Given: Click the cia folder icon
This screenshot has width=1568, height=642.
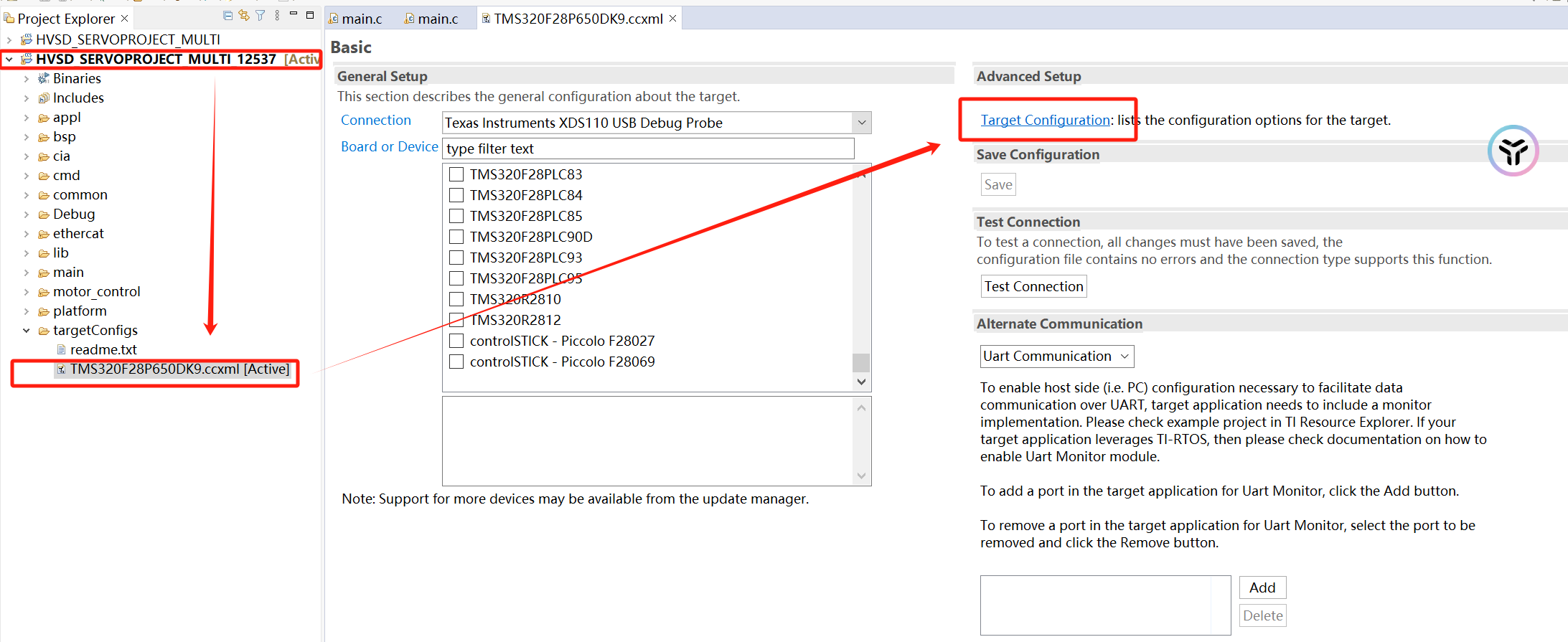Looking at the screenshot, I should [x=44, y=156].
